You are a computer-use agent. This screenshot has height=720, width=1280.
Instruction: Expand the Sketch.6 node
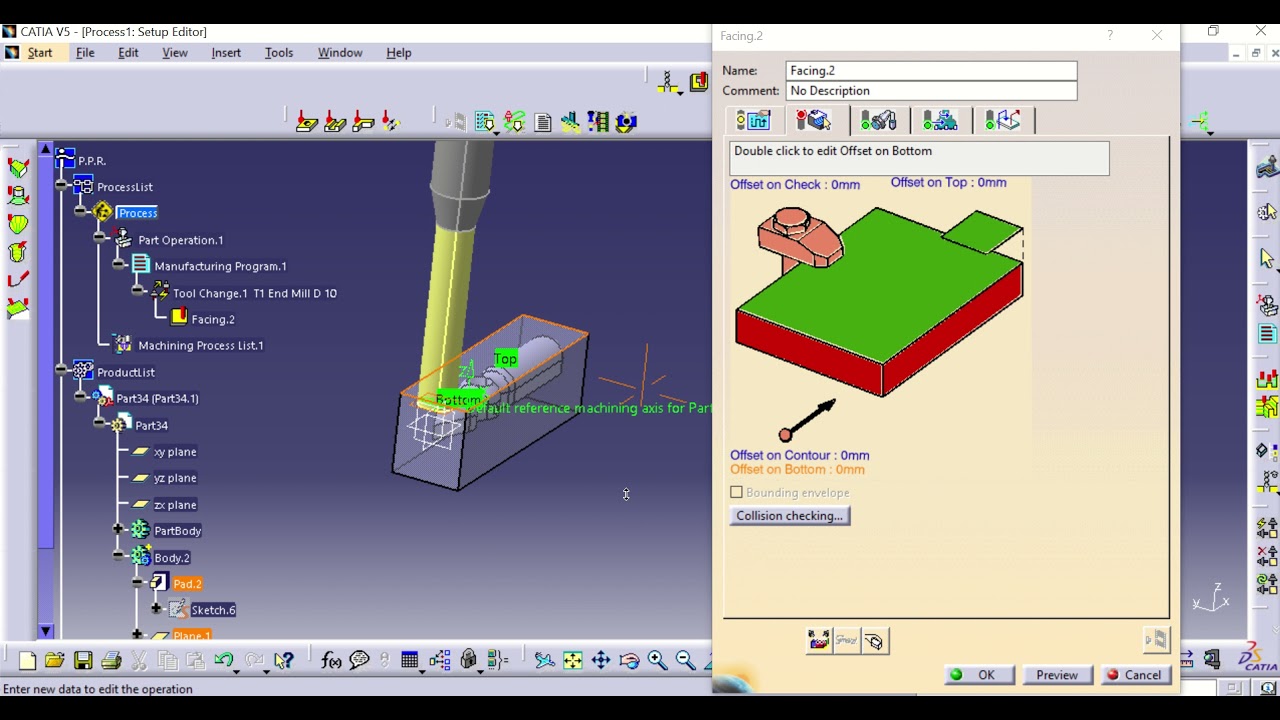point(156,608)
